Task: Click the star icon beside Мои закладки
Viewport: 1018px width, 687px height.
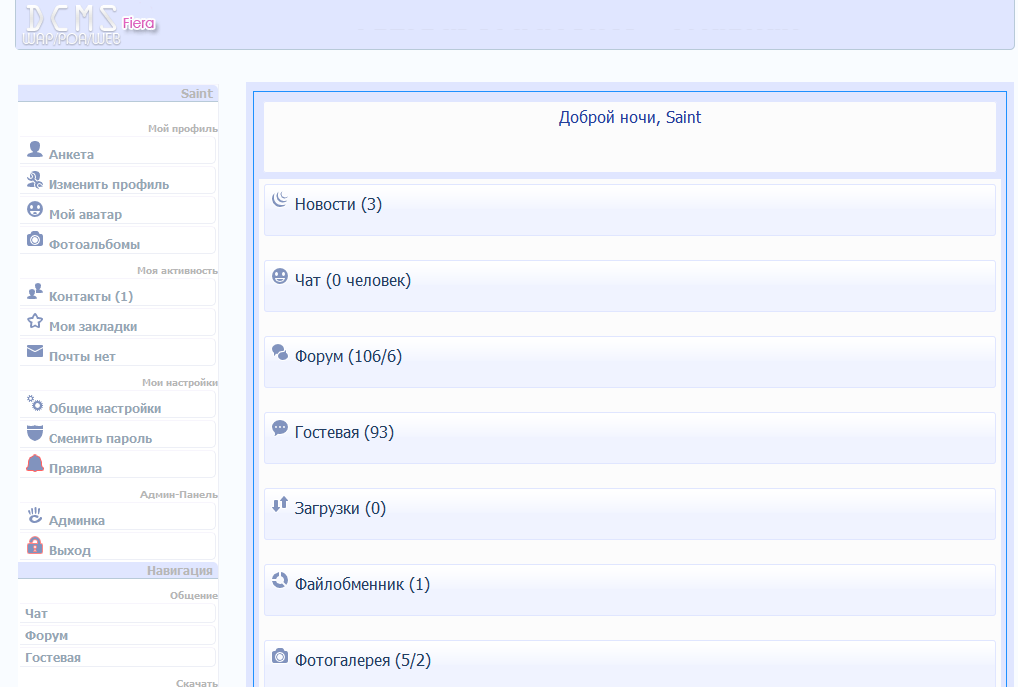Action: 35,322
